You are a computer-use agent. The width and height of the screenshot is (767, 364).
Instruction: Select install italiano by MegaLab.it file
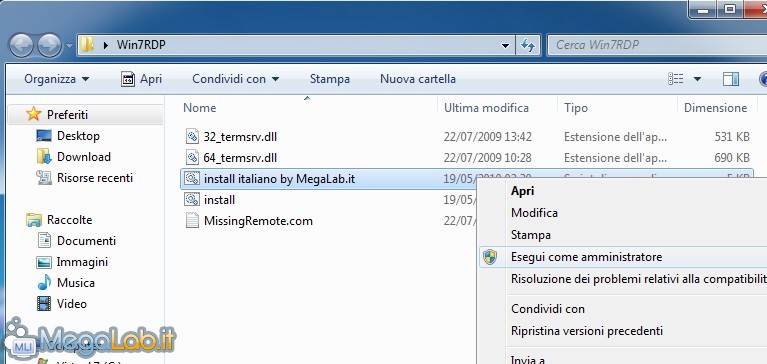click(279, 179)
